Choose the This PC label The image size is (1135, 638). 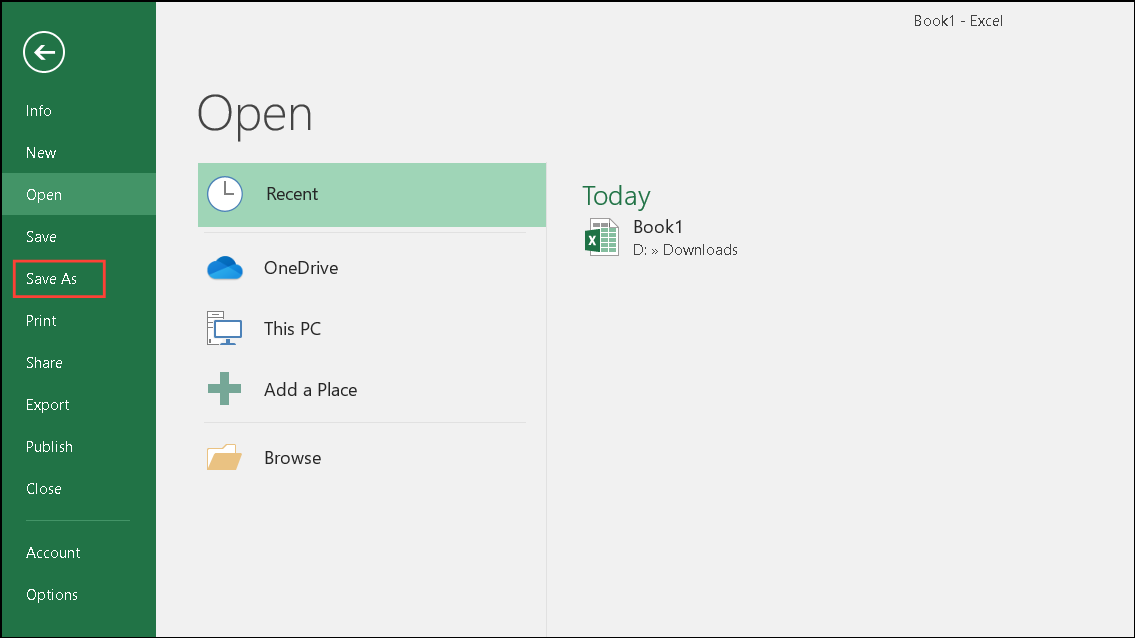coord(292,329)
